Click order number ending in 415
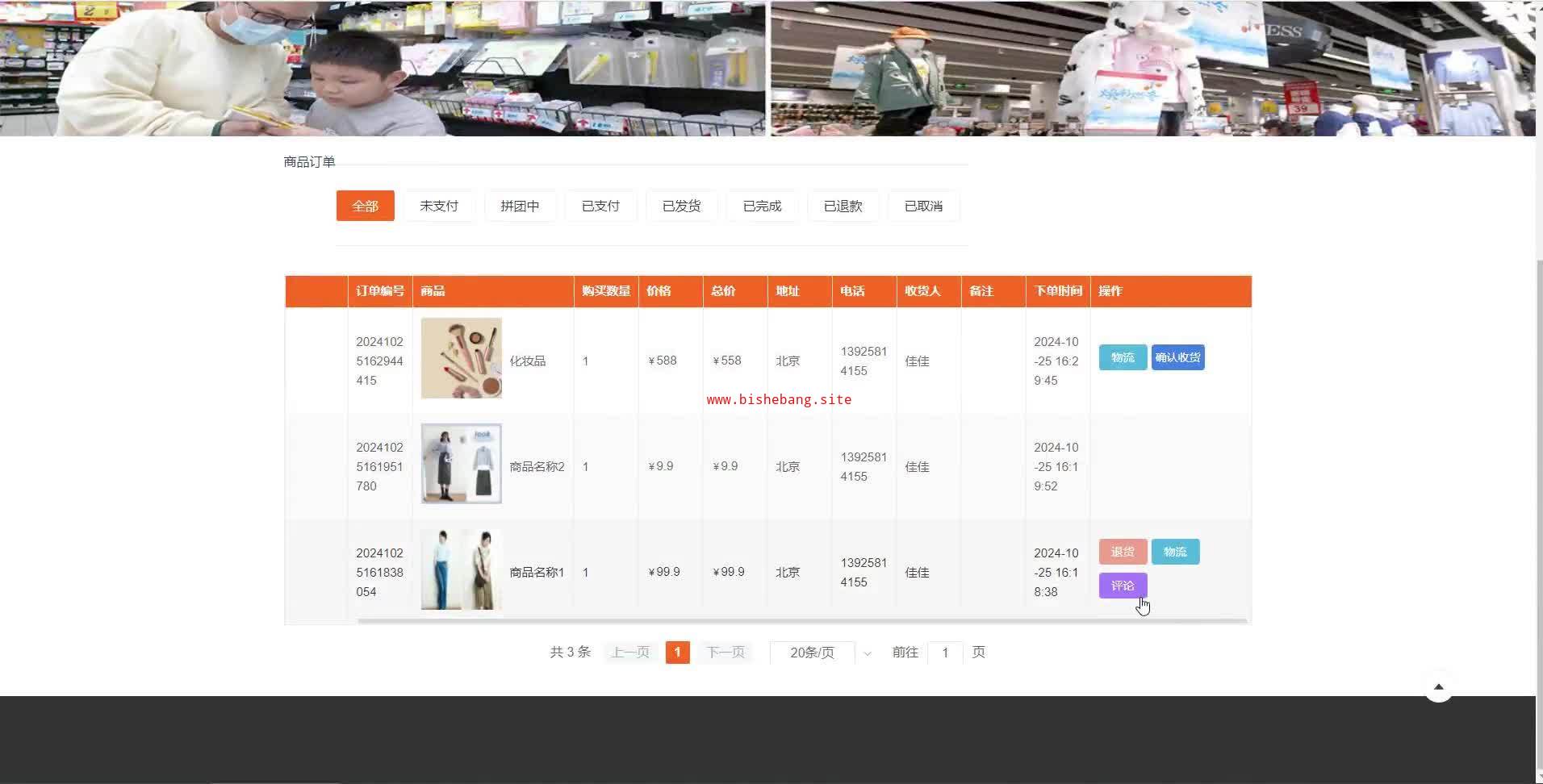1543x784 pixels. click(x=379, y=361)
